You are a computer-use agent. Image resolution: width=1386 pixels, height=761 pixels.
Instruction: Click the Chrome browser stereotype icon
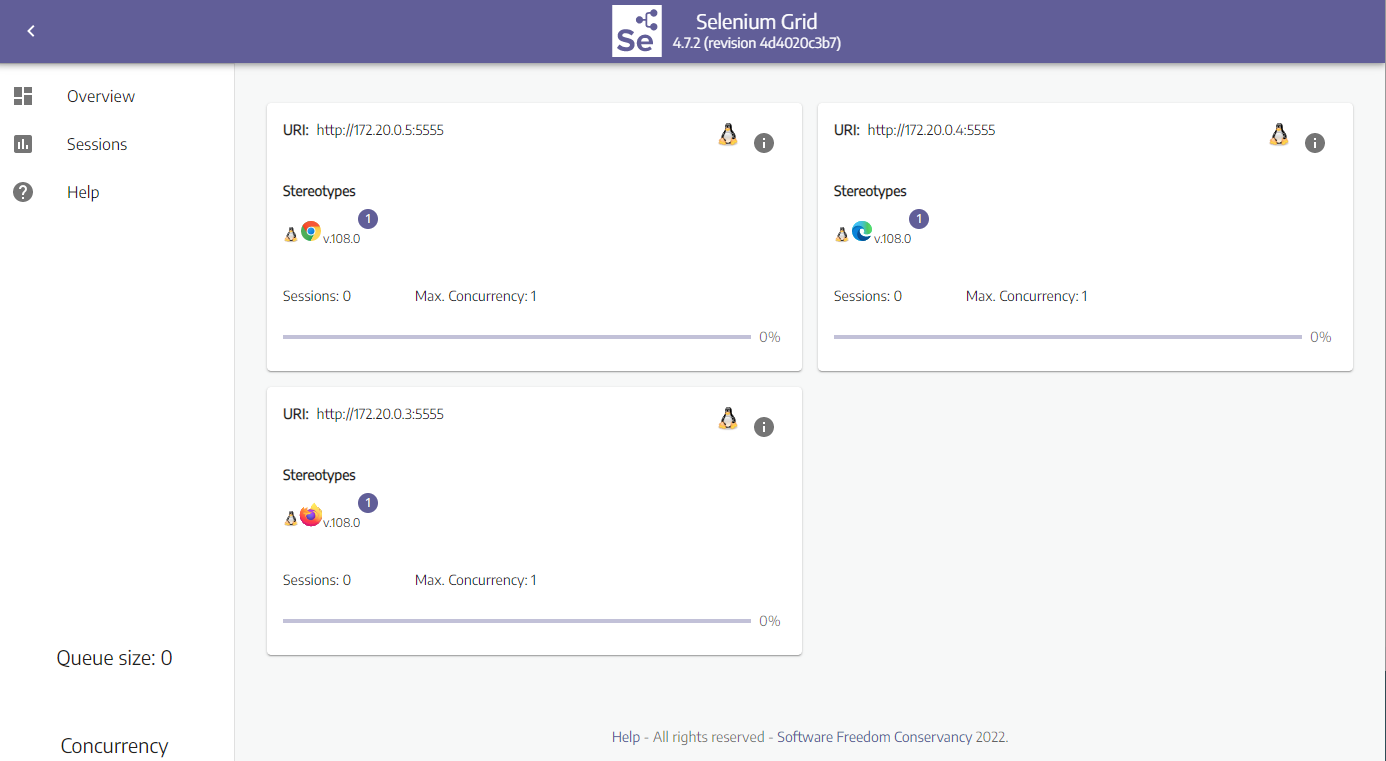311,231
